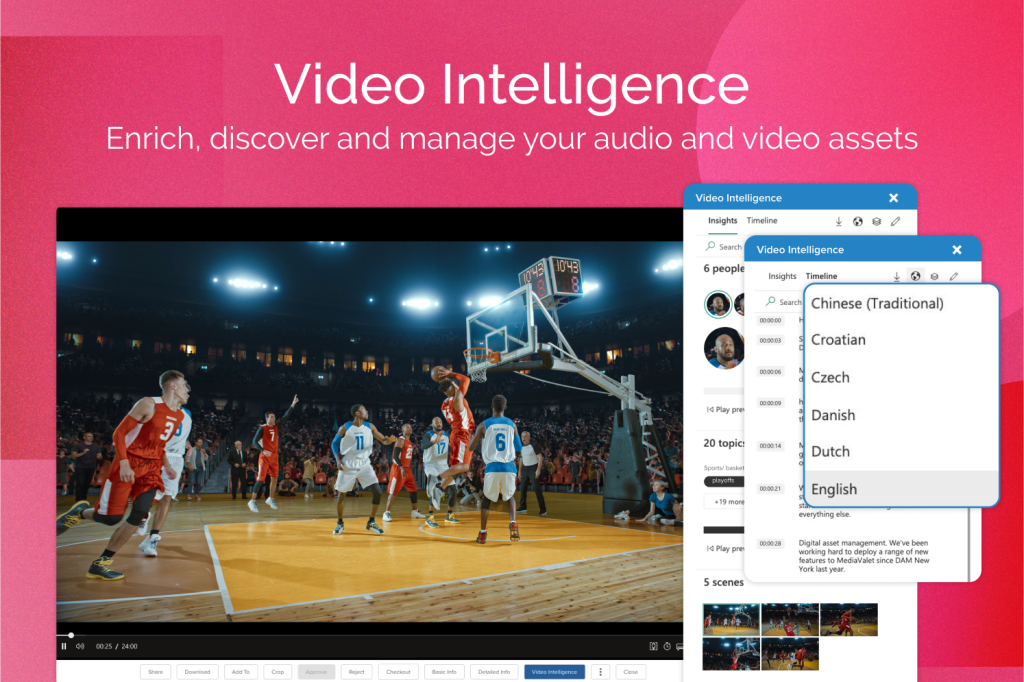Image resolution: width=1024 pixels, height=682 pixels.
Task: Jump to timestamp 00:00:14 in timeline
Action: 771,446
